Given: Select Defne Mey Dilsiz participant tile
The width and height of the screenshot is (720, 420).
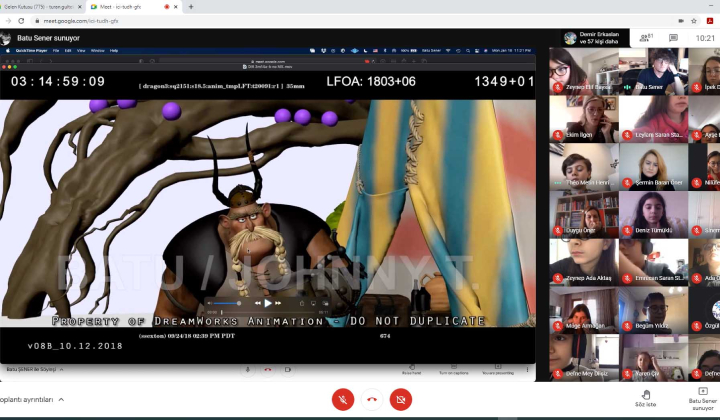Looking at the screenshot, I should 584,358.
